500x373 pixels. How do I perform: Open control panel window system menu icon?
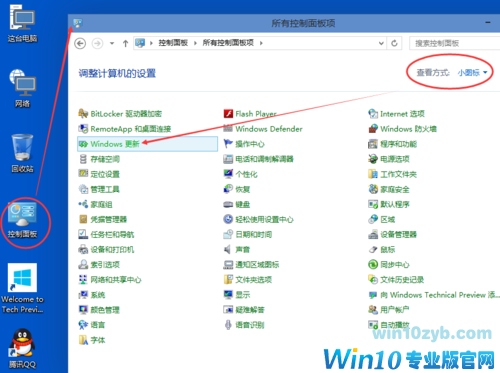click(x=78, y=23)
